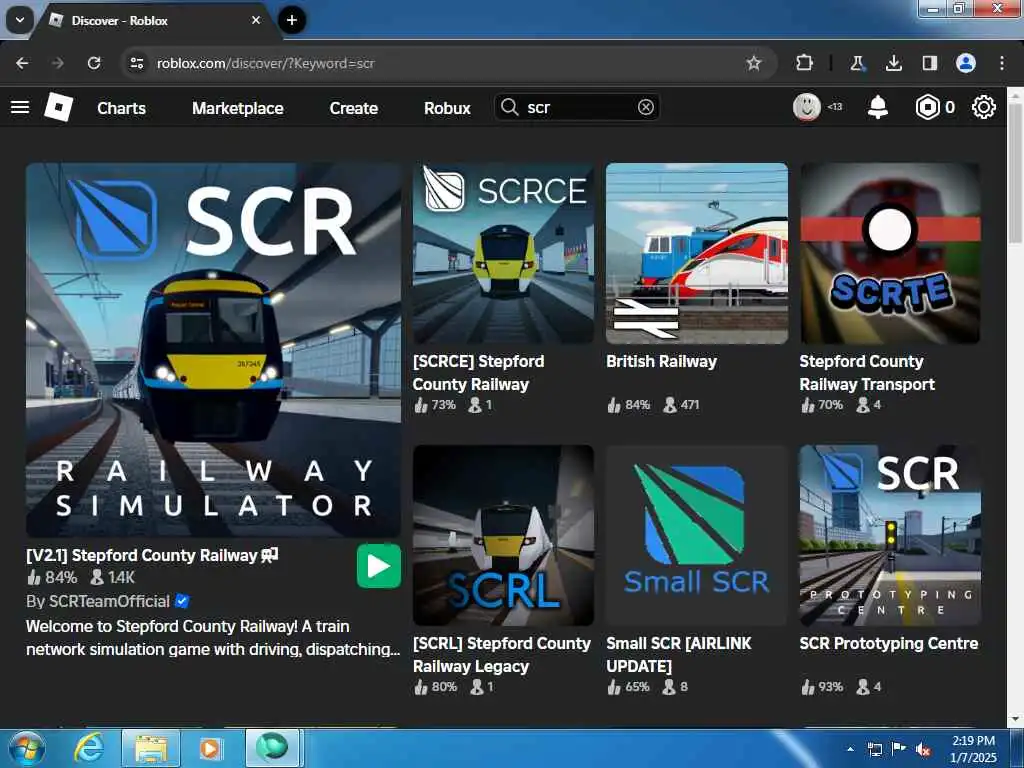Open the Create page
Viewport: 1024px width, 768px height.
click(x=353, y=108)
